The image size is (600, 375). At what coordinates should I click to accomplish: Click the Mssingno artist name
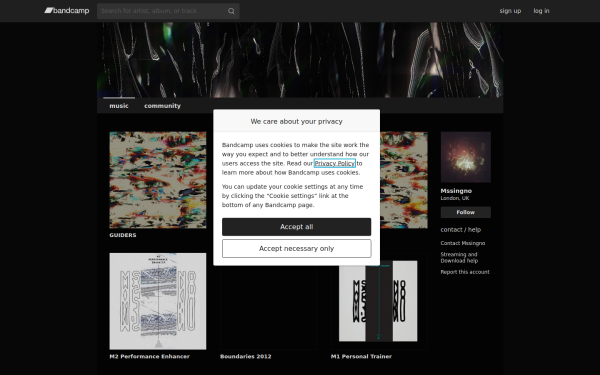pos(456,191)
